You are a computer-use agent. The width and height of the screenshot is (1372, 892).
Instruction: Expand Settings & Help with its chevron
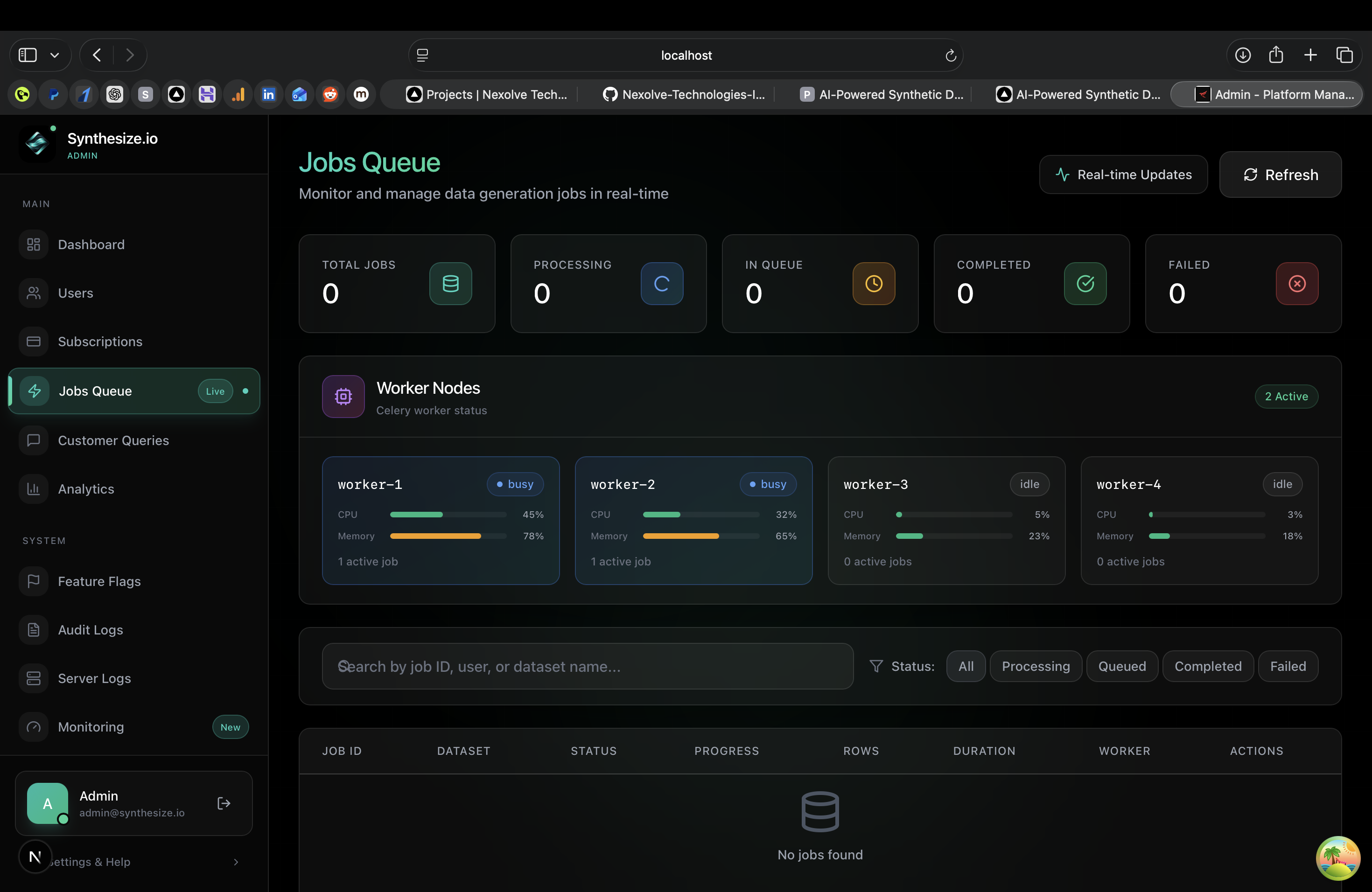click(x=235, y=862)
